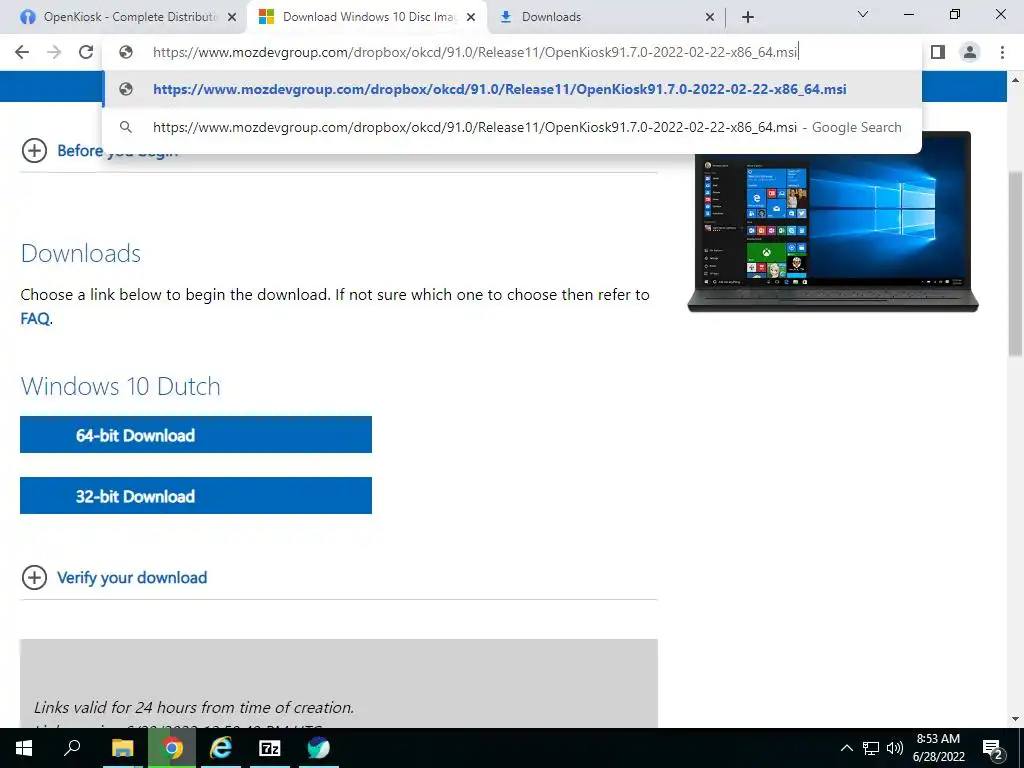Open the taskbar clock and date

coord(938,748)
